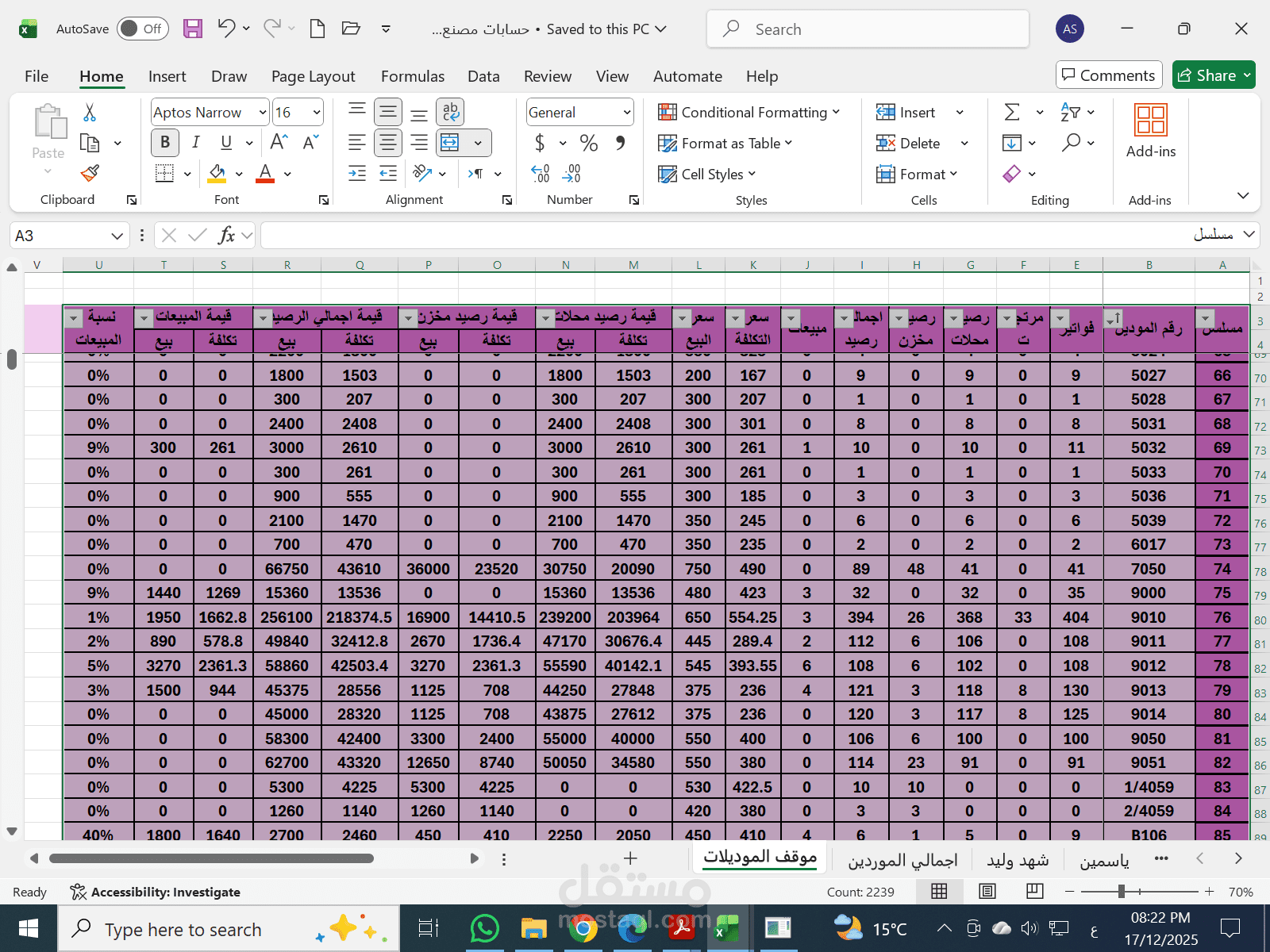Open file folder icon in quick access toolbar
The width and height of the screenshot is (1270, 952).
pyautogui.click(x=351, y=29)
